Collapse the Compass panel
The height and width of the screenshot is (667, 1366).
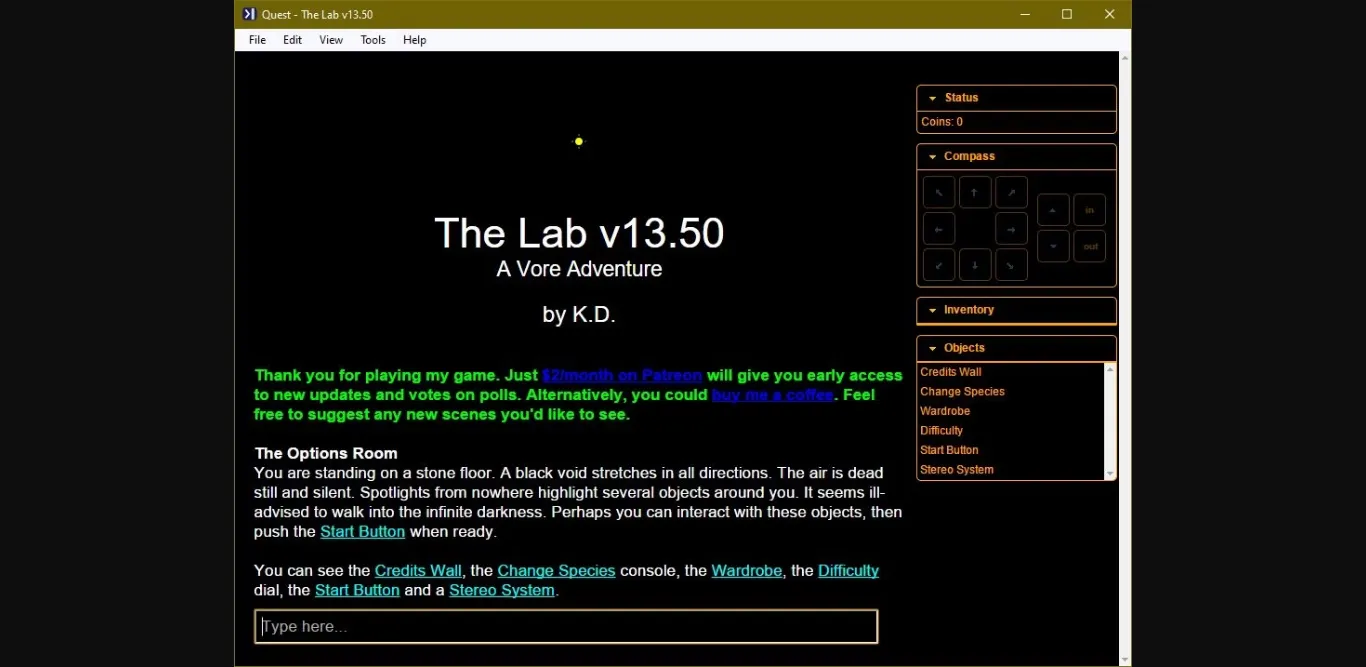[x=933, y=156]
